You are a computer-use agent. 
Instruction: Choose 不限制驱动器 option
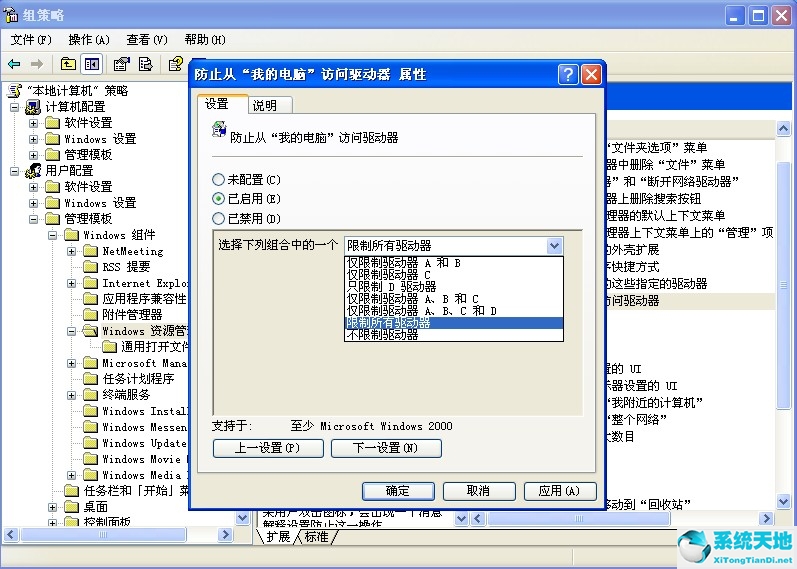click(454, 335)
